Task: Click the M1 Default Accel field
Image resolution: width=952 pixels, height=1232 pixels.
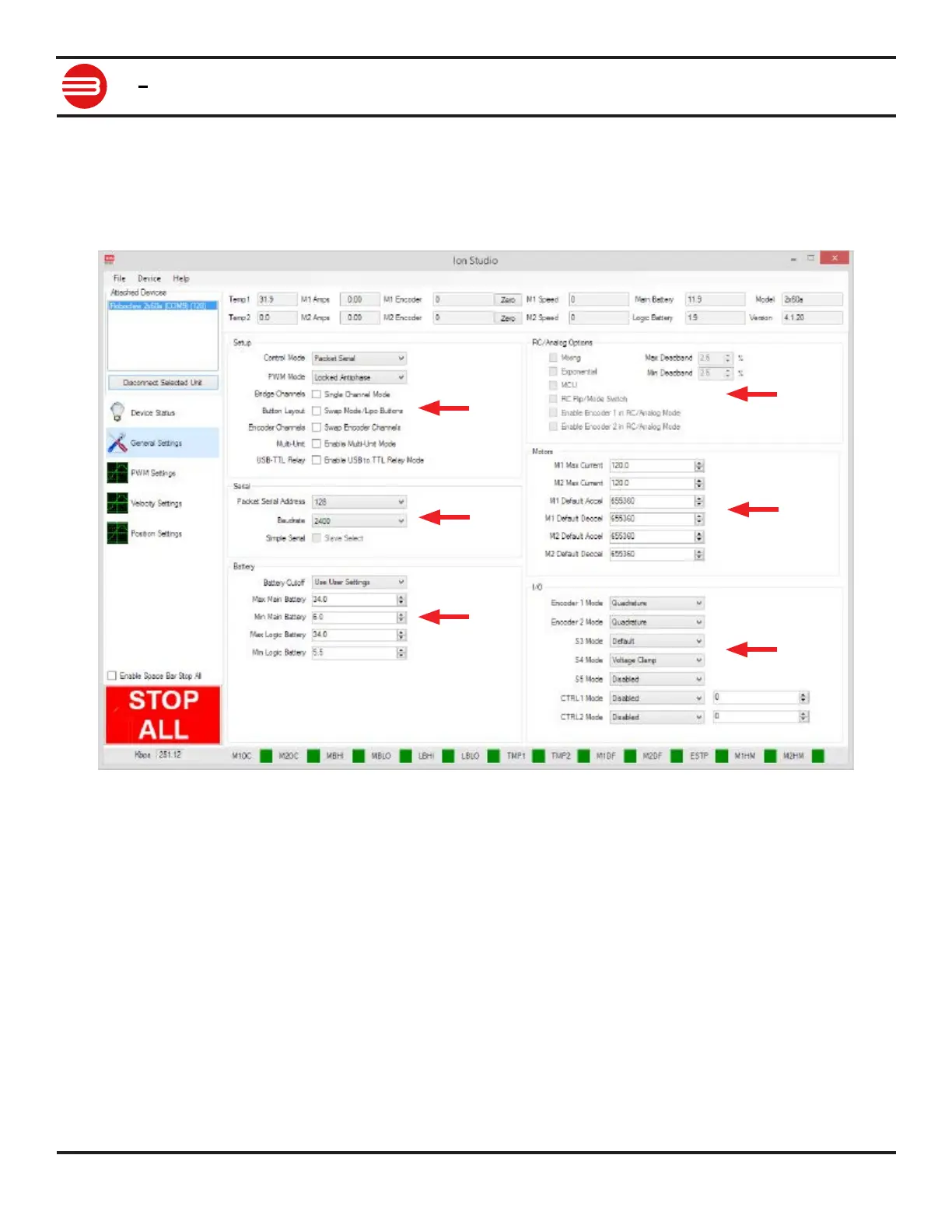Action: coord(652,501)
